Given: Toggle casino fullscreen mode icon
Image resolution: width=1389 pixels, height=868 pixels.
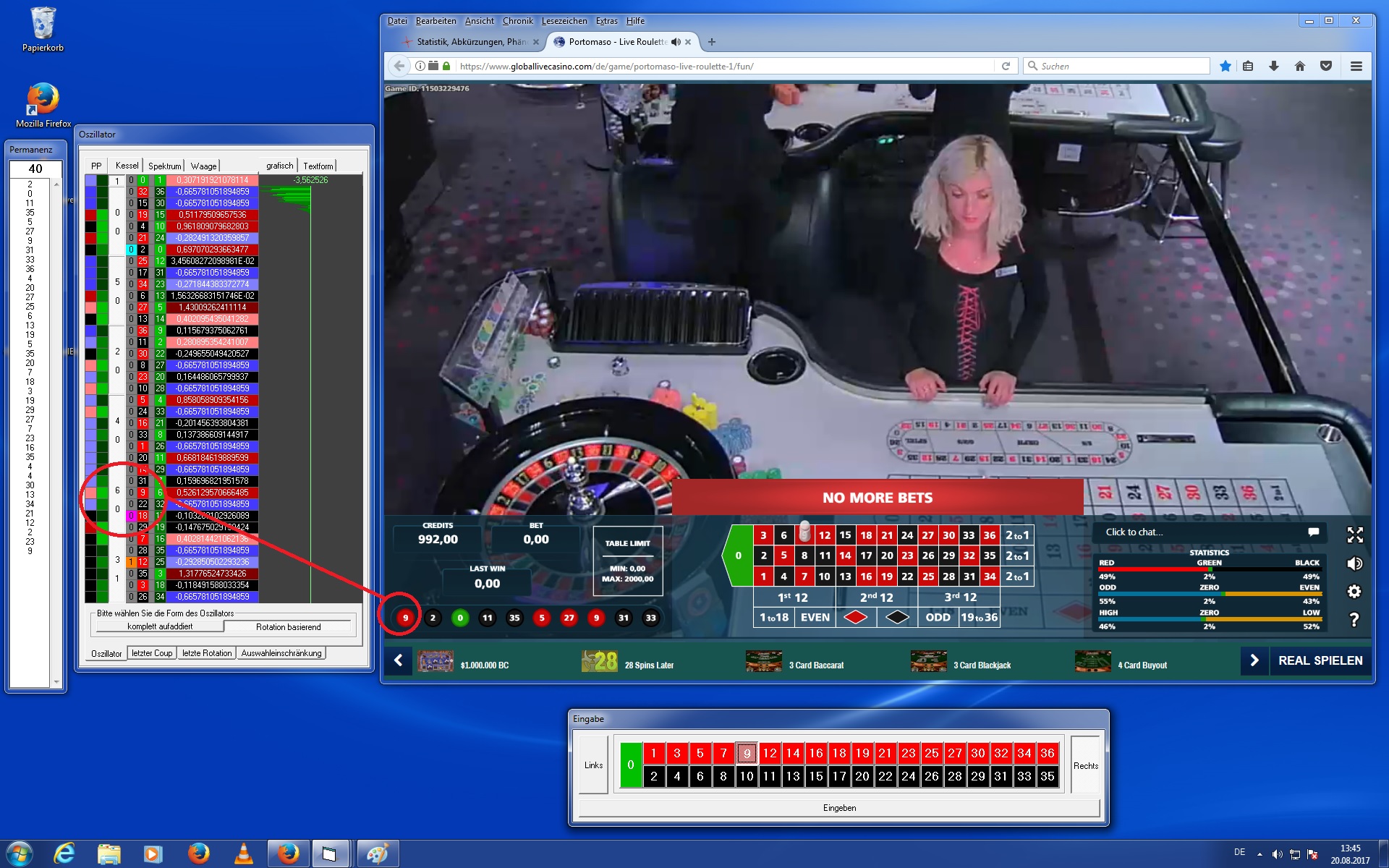Looking at the screenshot, I should tap(1355, 535).
